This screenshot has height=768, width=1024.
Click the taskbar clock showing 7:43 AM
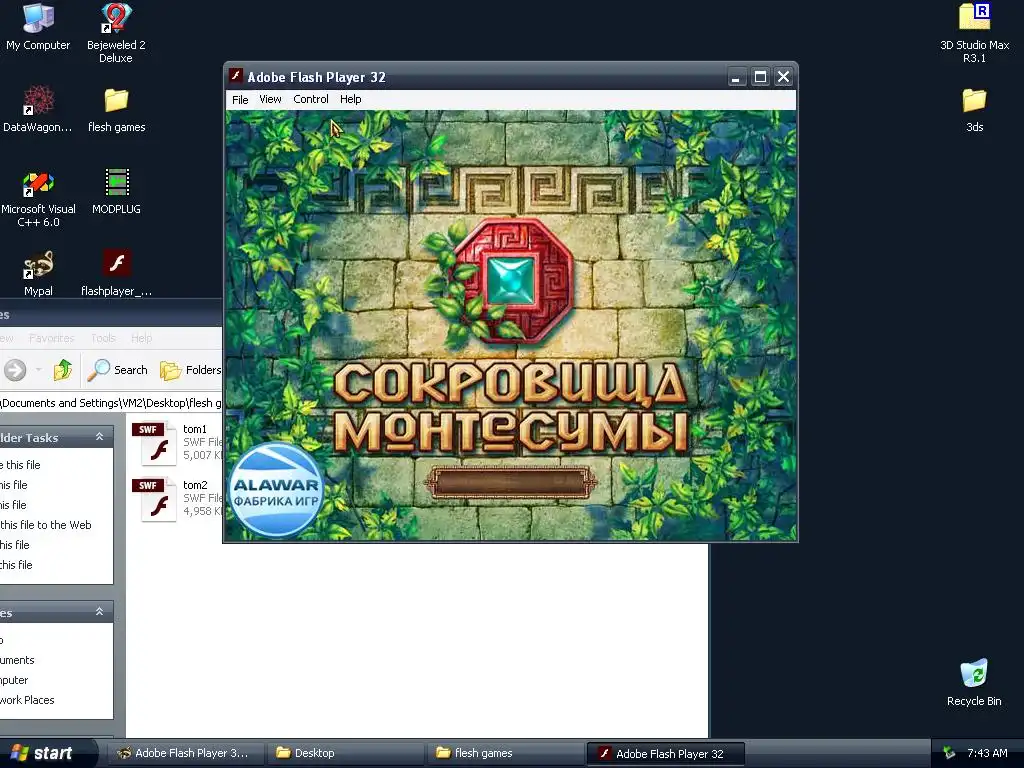click(x=987, y=753)
